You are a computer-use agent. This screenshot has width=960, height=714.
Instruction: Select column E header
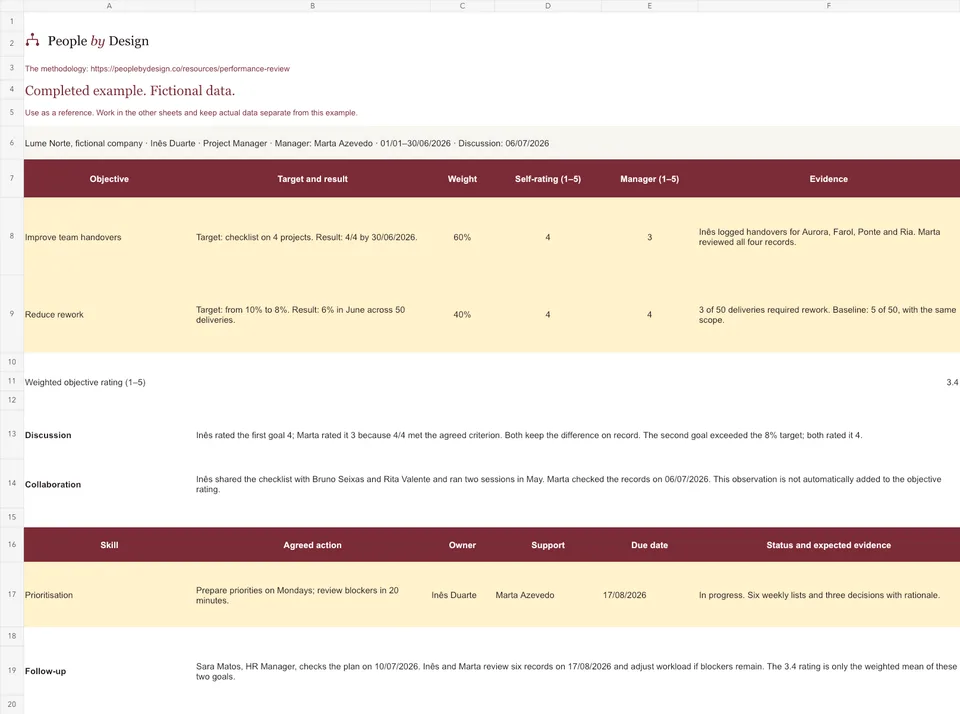(x=650, y=6)
